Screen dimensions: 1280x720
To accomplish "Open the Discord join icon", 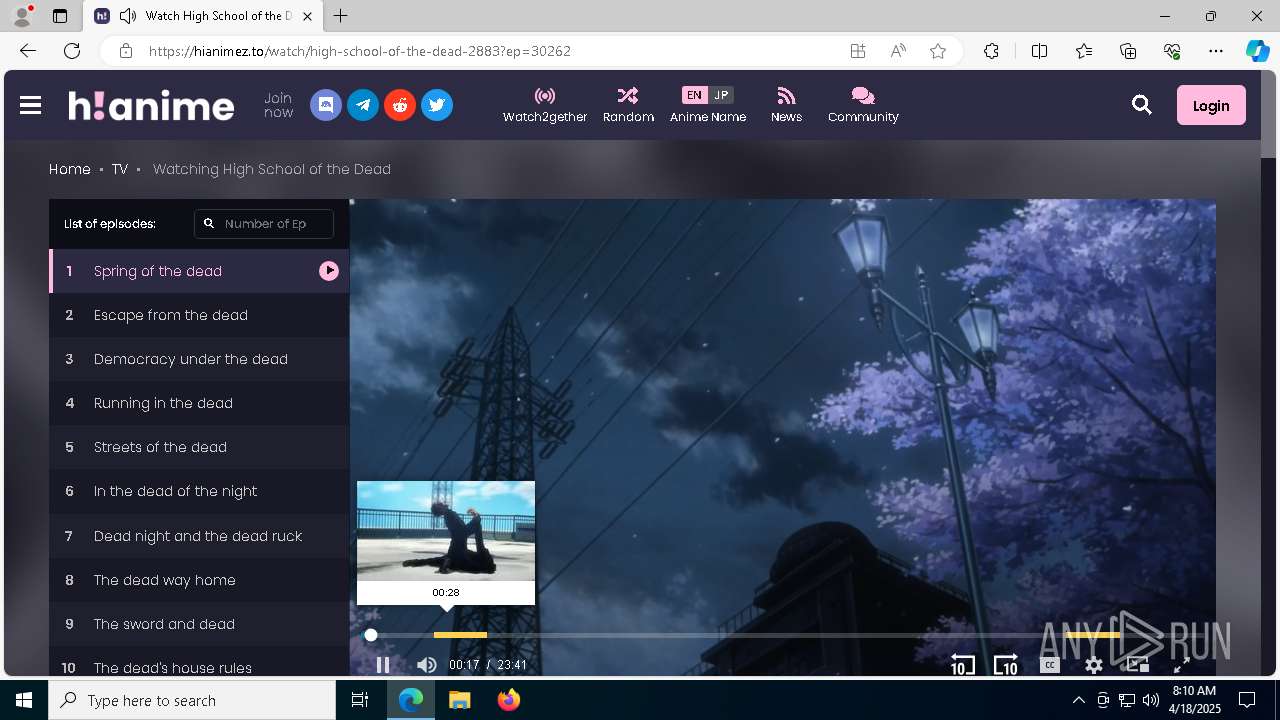I will (x=326, y=105).
